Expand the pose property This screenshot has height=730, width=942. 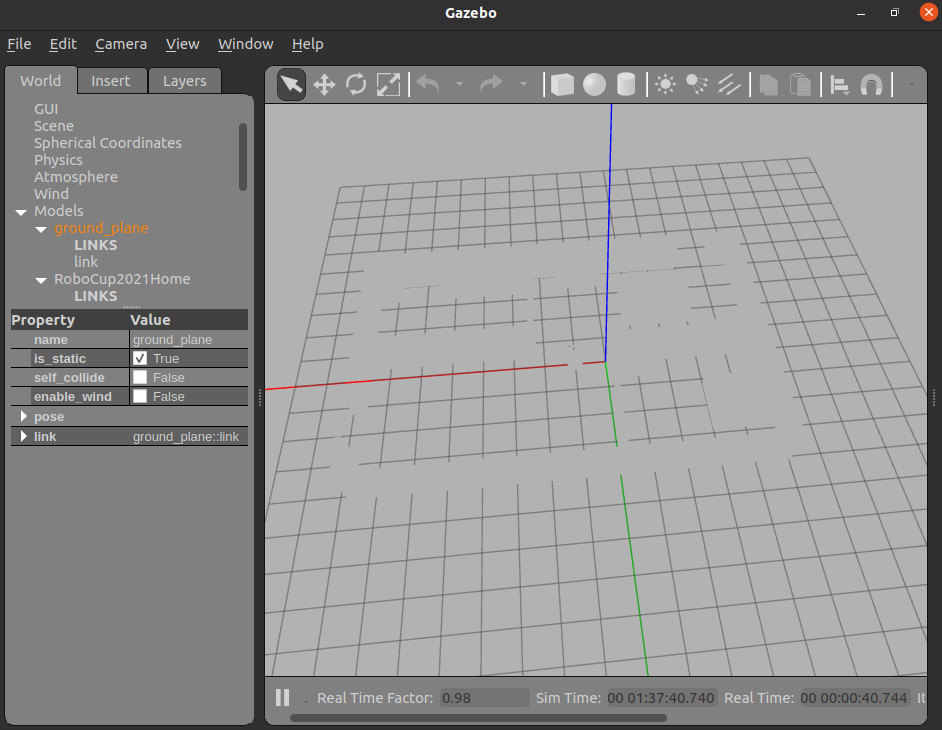pyautogui.click(x=23, y=417)
